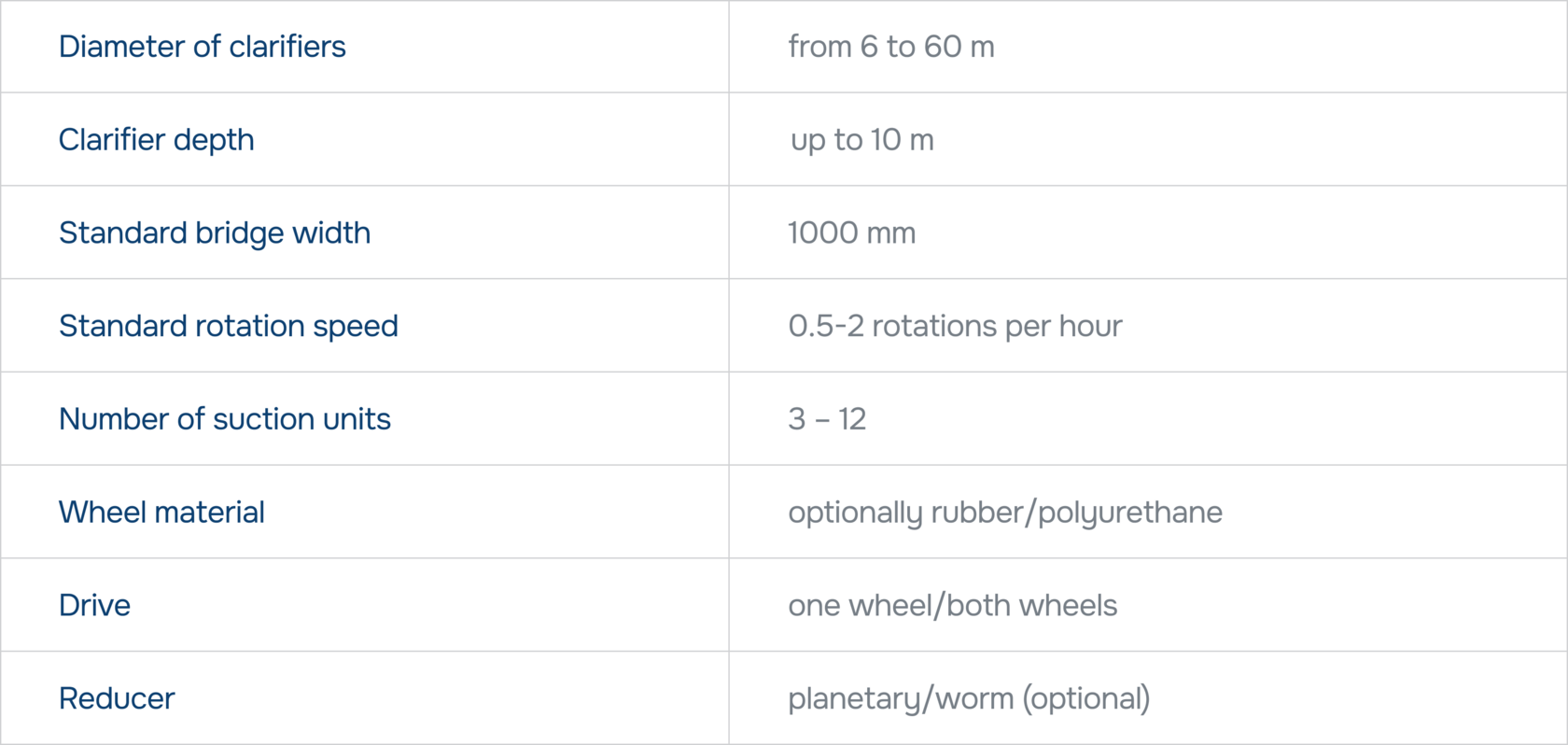
Task: Click the 'Wheel material' row label
Action: pyautogui.click(x=161, y=513)
